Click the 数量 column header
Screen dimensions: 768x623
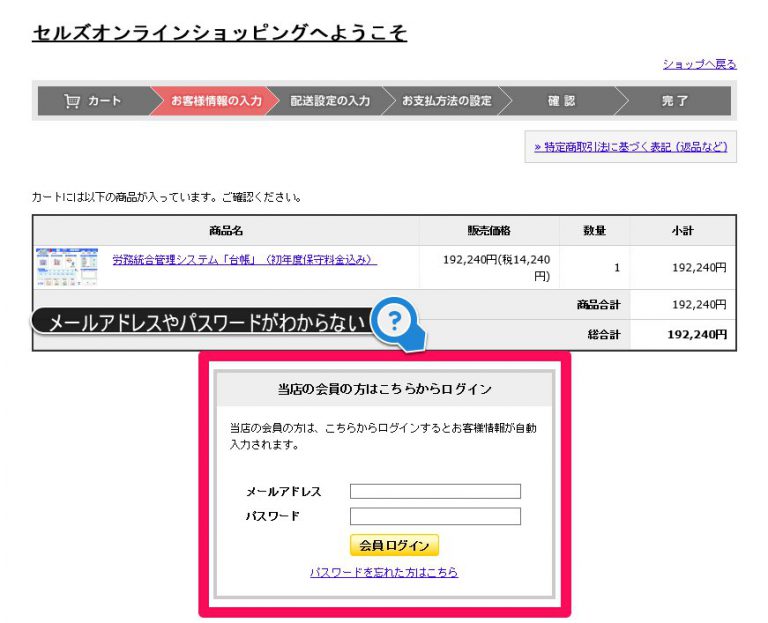click(x=594, y=231)
